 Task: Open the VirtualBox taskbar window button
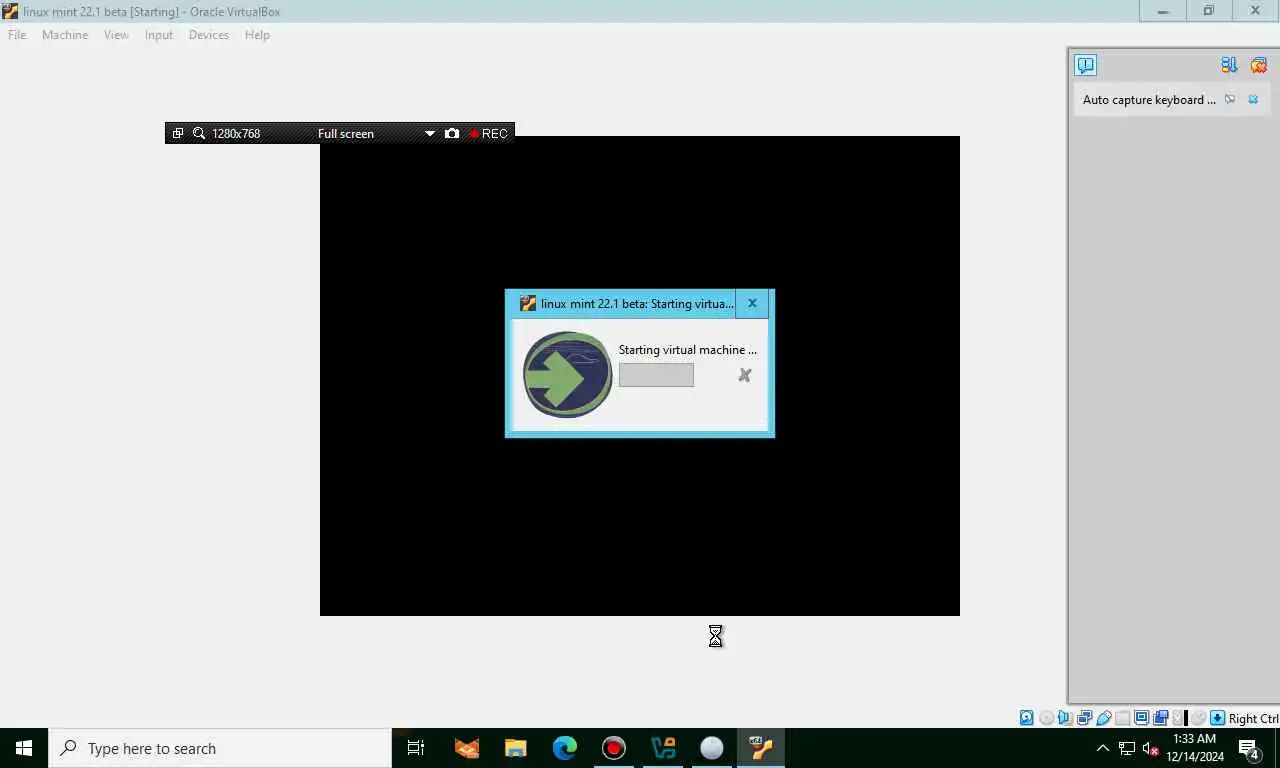pos(761,748)
